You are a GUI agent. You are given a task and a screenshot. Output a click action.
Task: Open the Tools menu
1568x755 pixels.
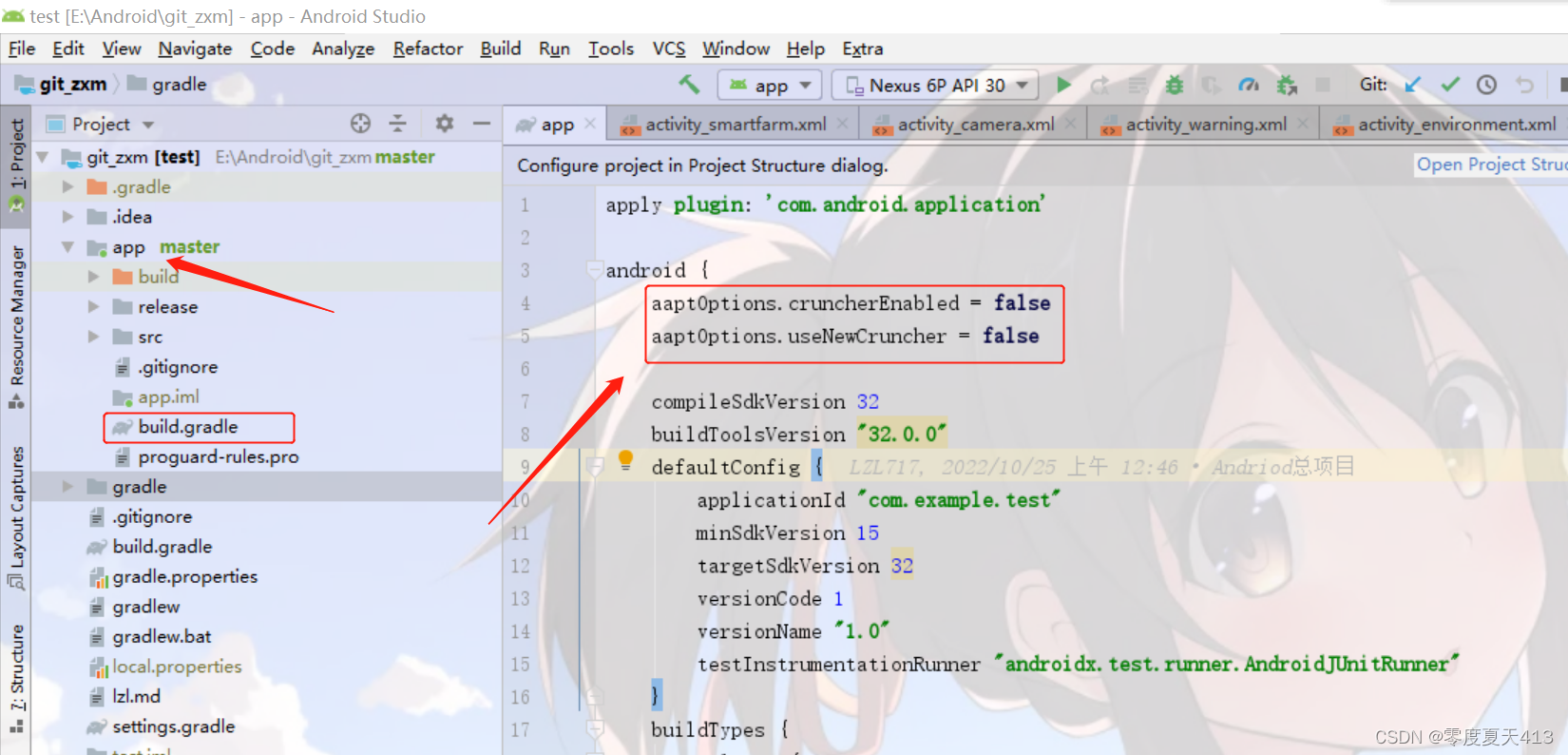(x=611, y=48)
